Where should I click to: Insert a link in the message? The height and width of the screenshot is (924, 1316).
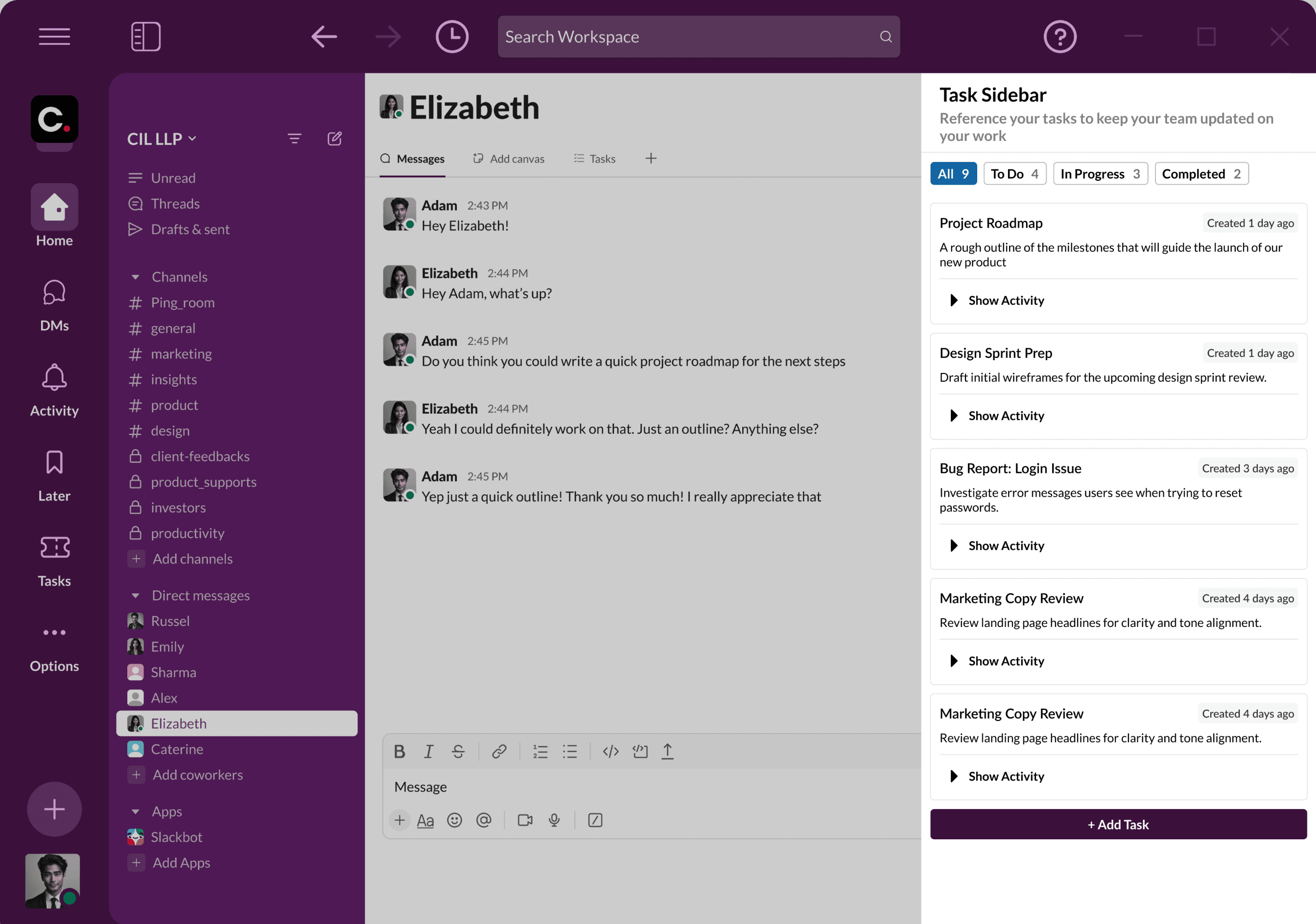(499, 751)
